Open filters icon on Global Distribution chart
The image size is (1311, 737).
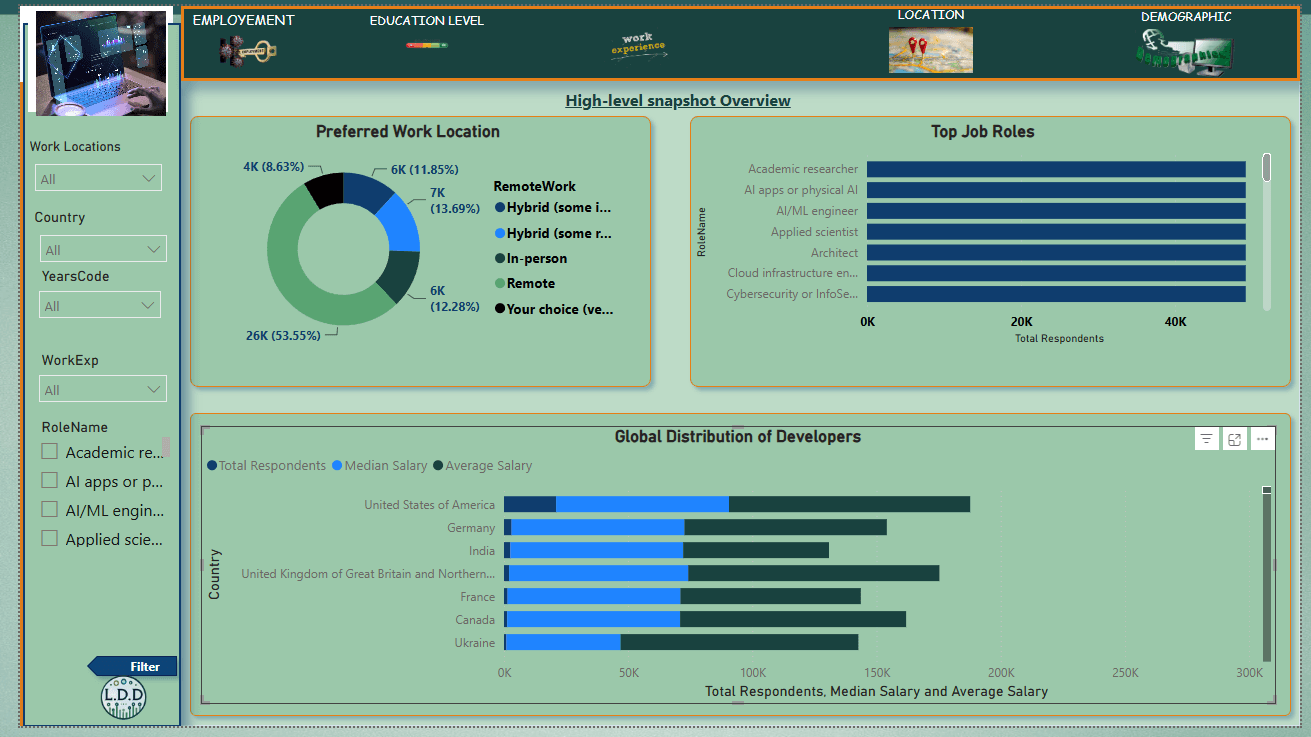click(1207, 439)
